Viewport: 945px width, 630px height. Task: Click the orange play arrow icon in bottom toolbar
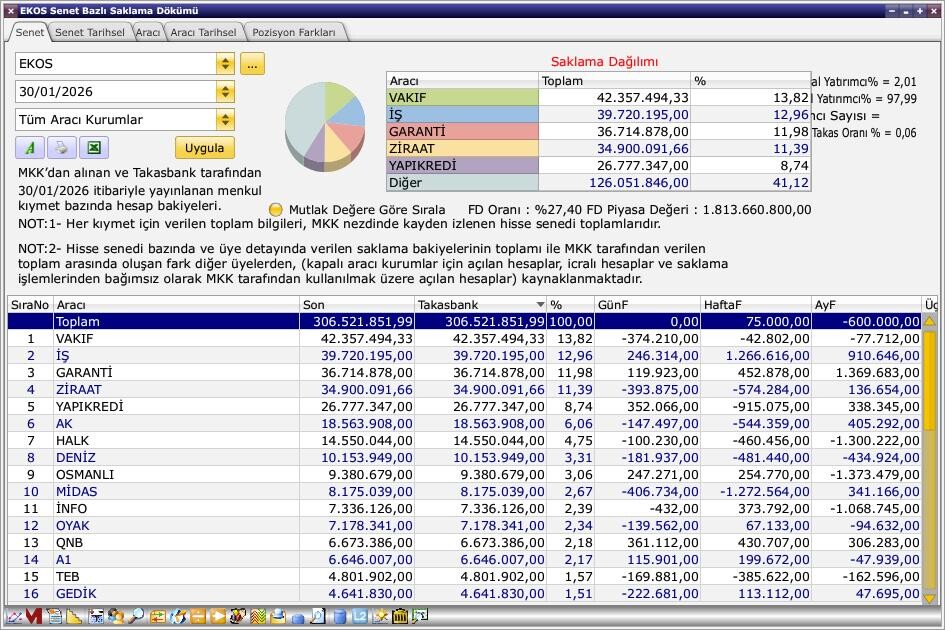pos(218,617)
